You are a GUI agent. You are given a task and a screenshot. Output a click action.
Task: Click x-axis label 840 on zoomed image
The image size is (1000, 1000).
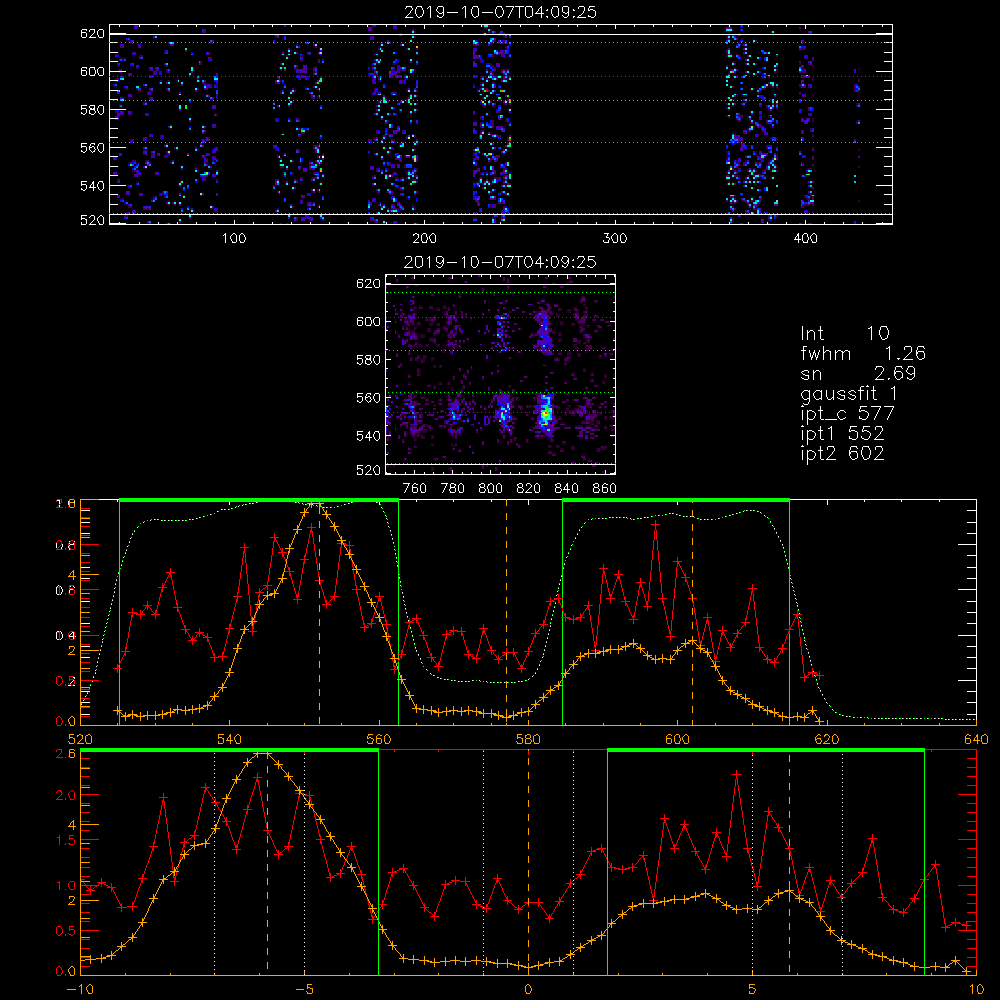click(x=566, y=489)
